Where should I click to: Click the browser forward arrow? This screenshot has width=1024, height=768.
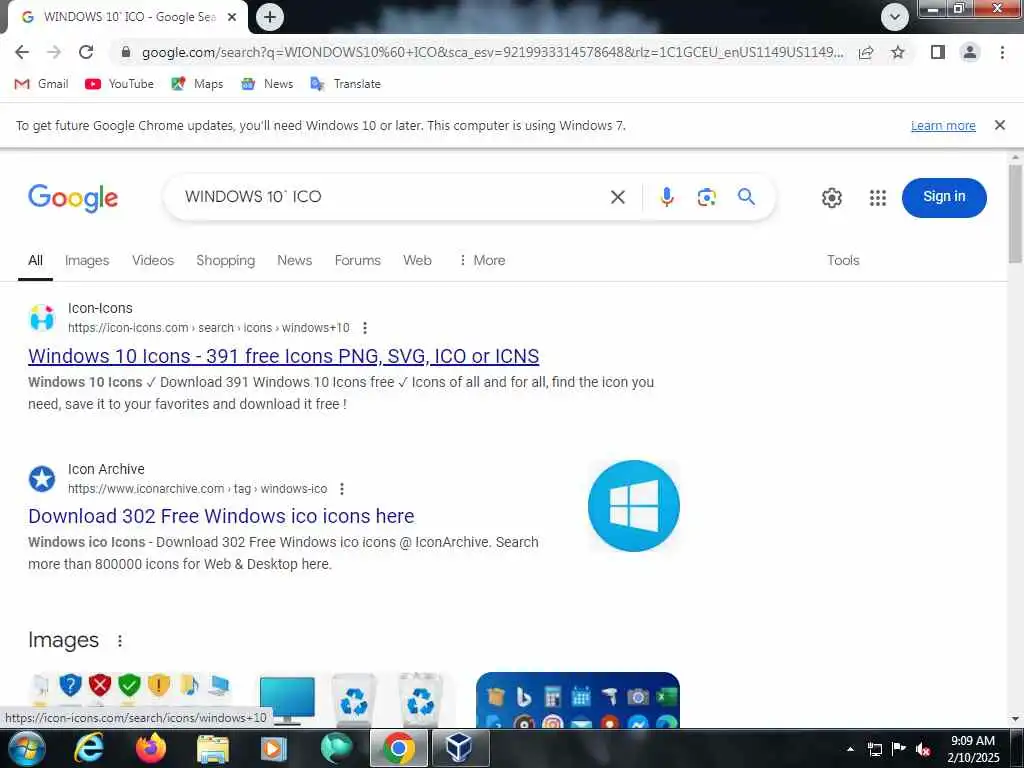coord(54,52)
